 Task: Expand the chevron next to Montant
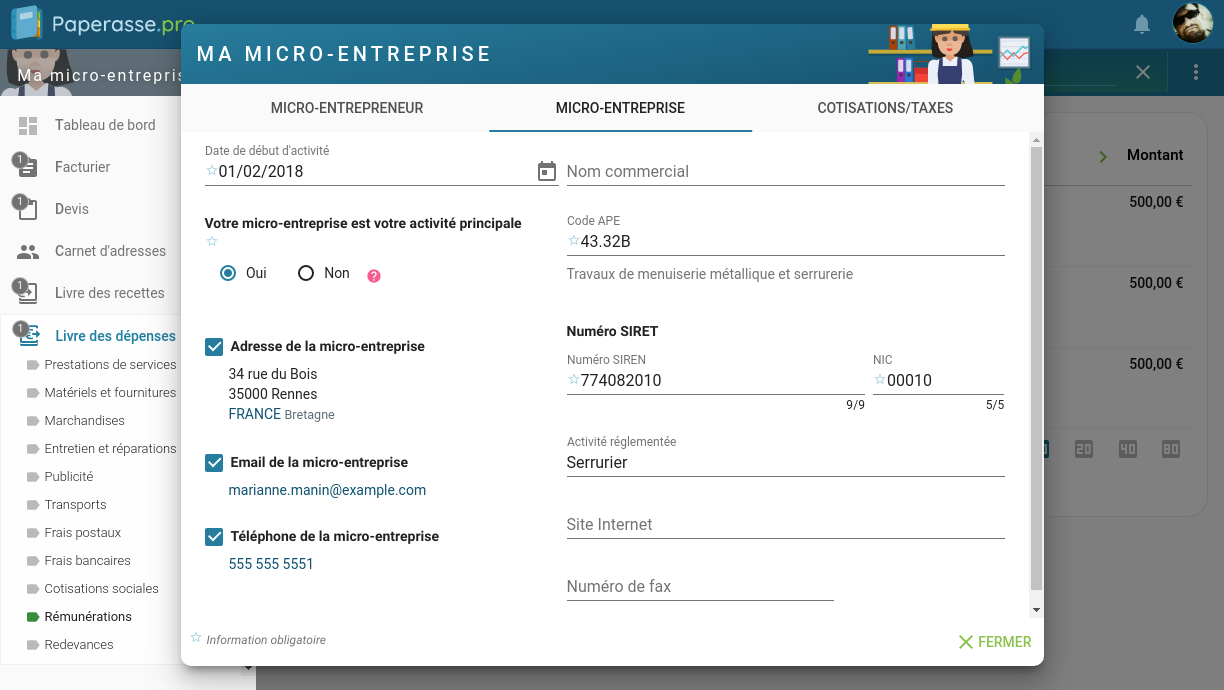[1102, 156]
